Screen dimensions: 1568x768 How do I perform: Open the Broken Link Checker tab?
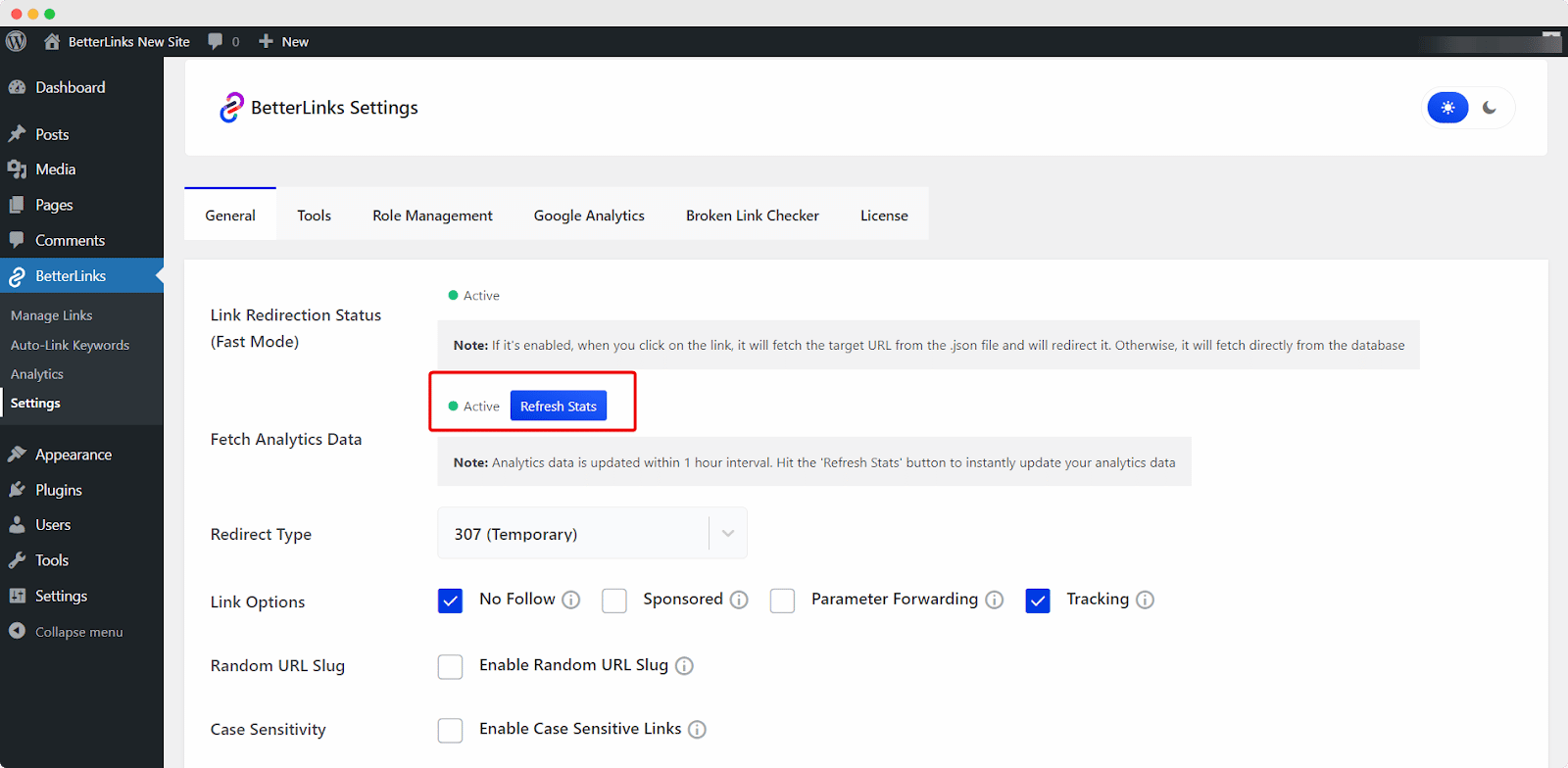(x=753, y=215)
